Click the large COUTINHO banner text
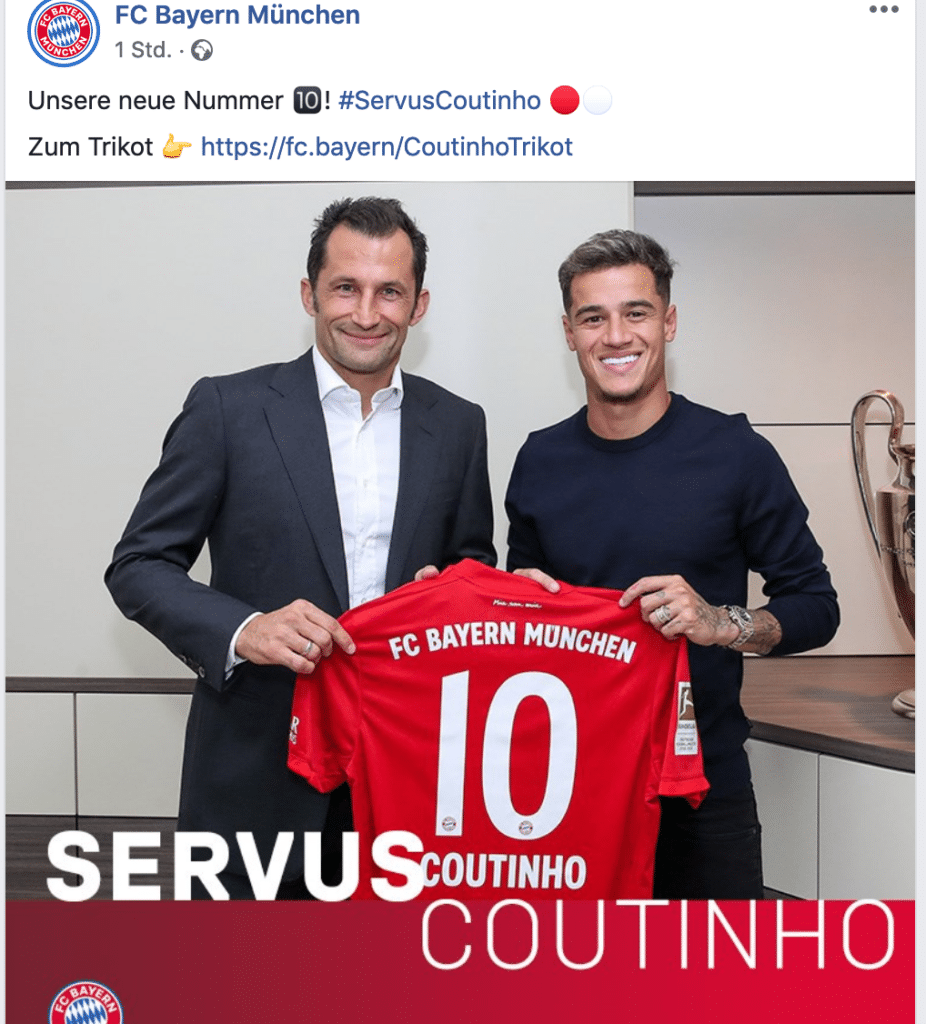The image size is (926, 1024). point(658,935)
